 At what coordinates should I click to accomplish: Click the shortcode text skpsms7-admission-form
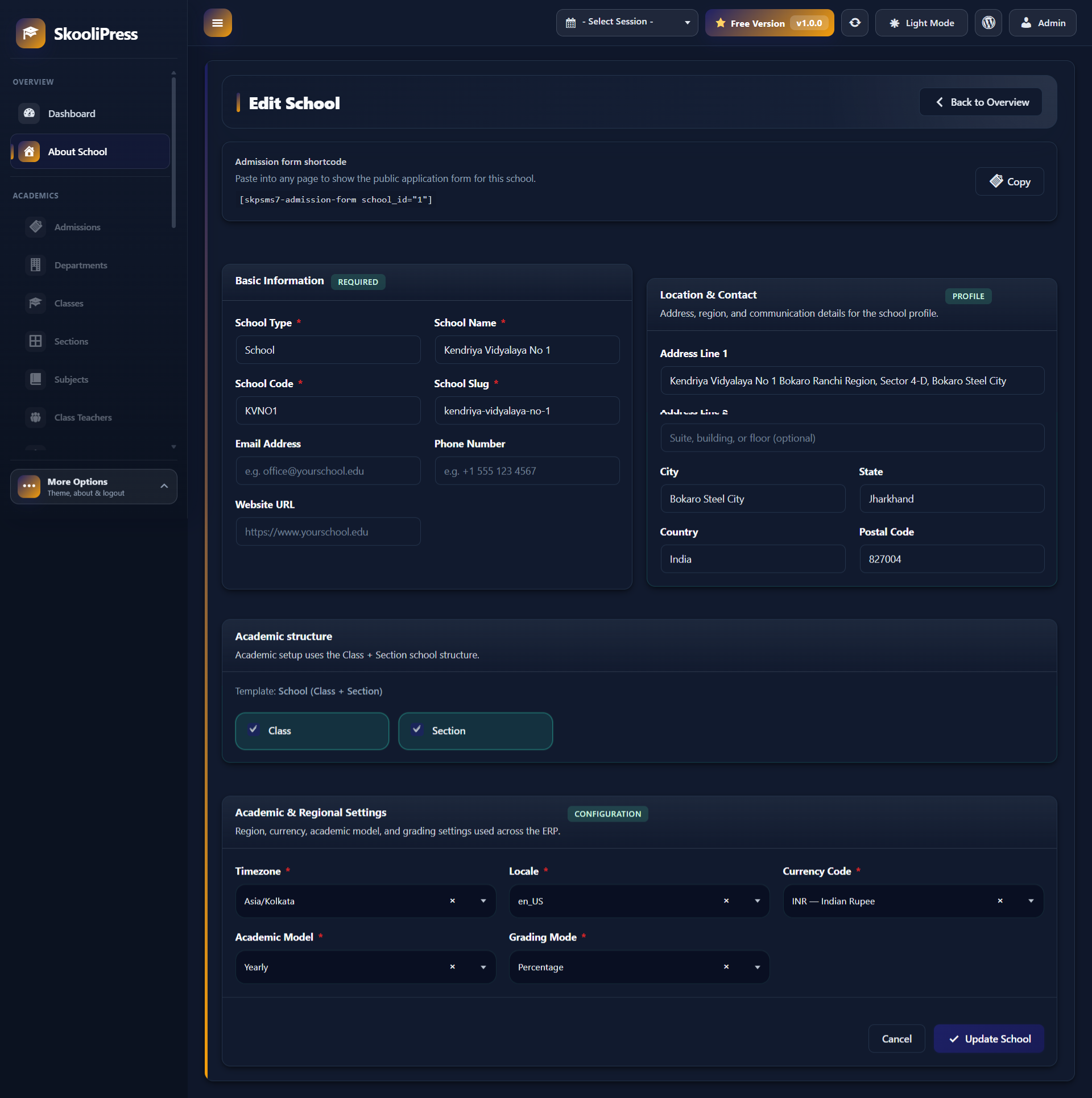tap(336, 200)
